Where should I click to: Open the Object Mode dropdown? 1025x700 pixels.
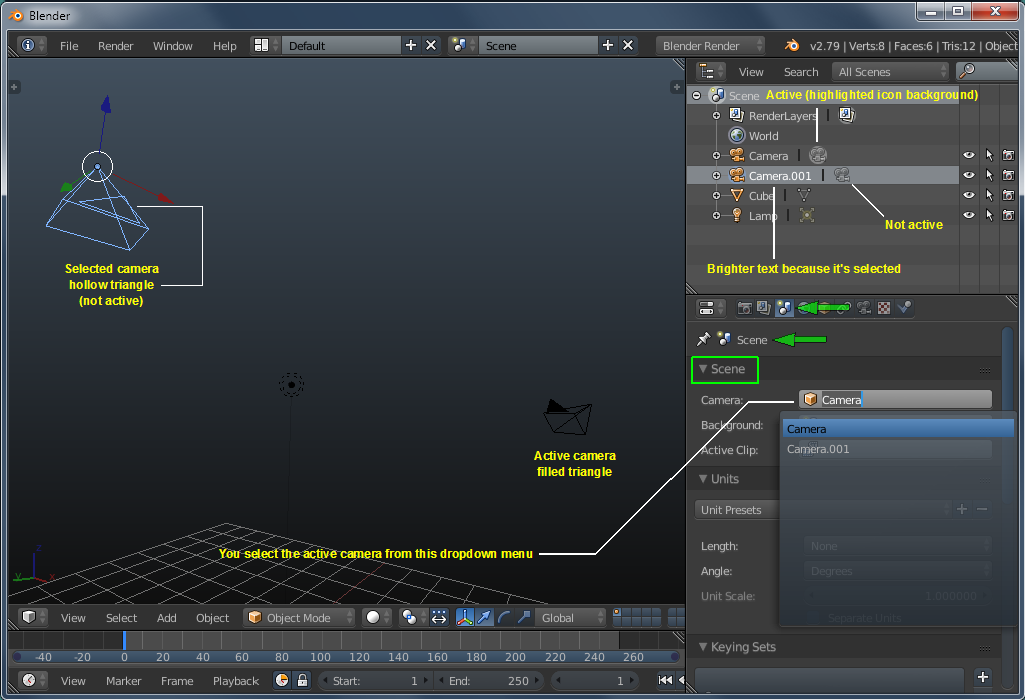(x=299, y=617)
